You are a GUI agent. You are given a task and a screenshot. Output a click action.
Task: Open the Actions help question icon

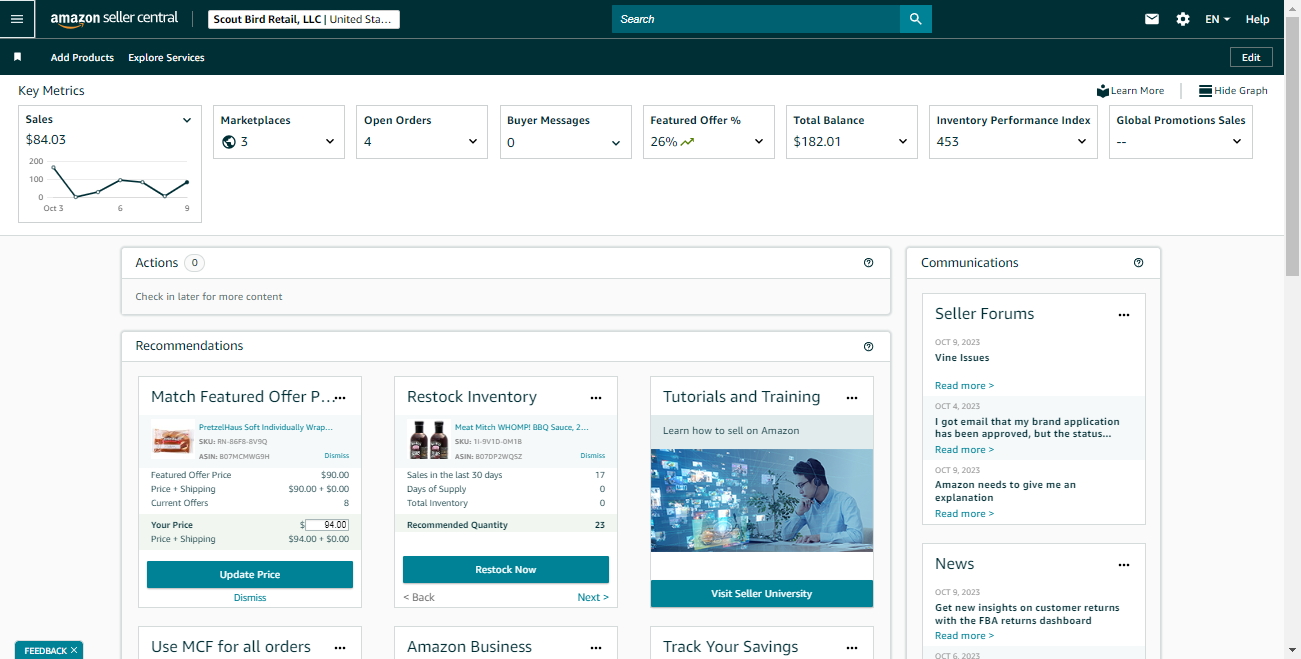pos(868,263)
